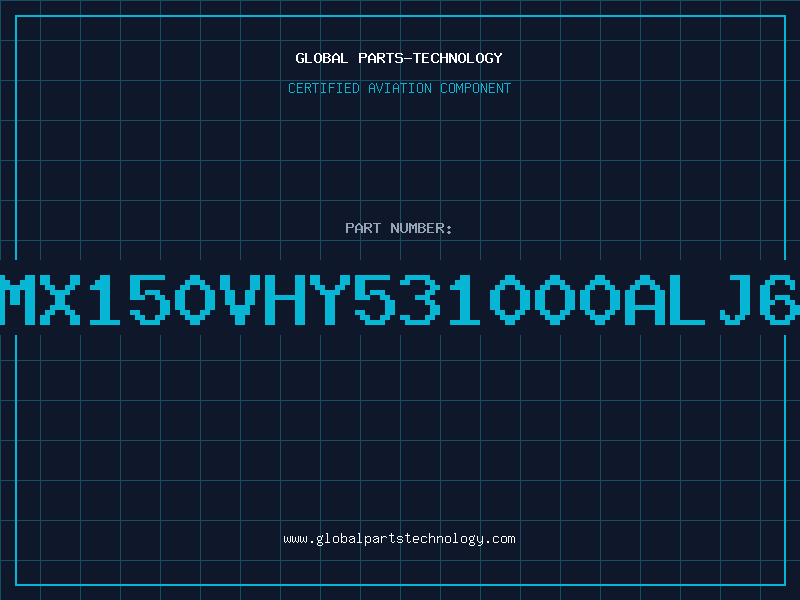
Task: Open the www.globalpartstechnology.com link
Action: 399,539
